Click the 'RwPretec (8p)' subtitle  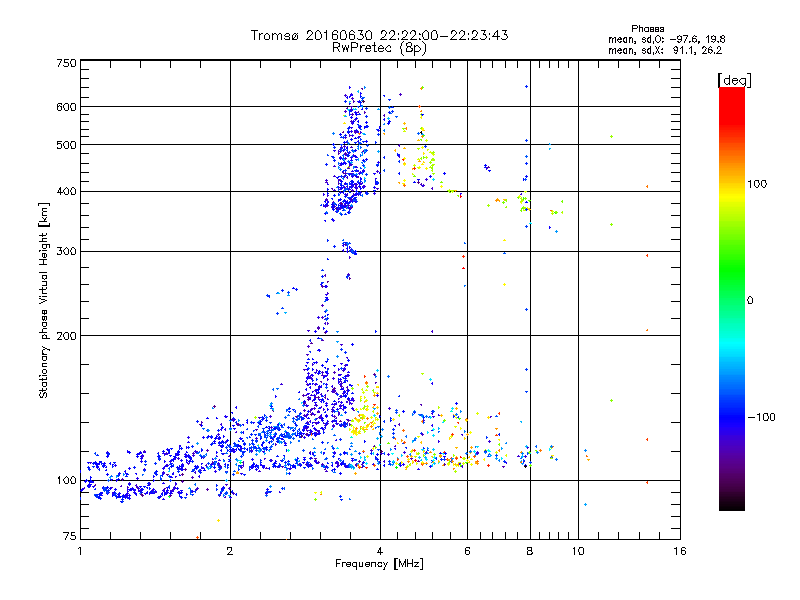point(380,48)
